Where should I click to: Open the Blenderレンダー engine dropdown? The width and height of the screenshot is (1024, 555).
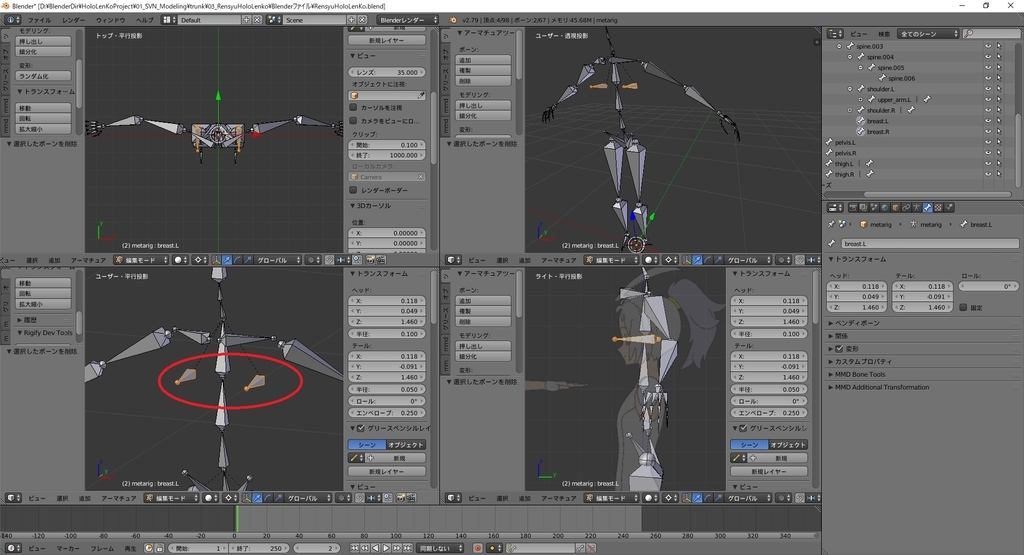point(408,20)
